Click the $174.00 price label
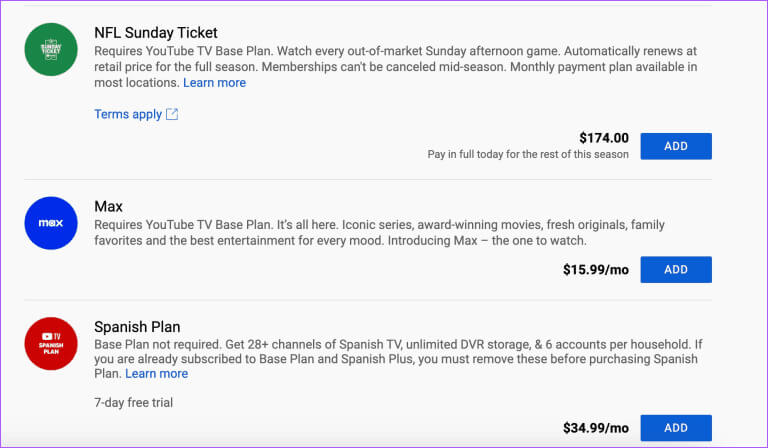This screenshot has width=768, height=448. coord(604,138)
